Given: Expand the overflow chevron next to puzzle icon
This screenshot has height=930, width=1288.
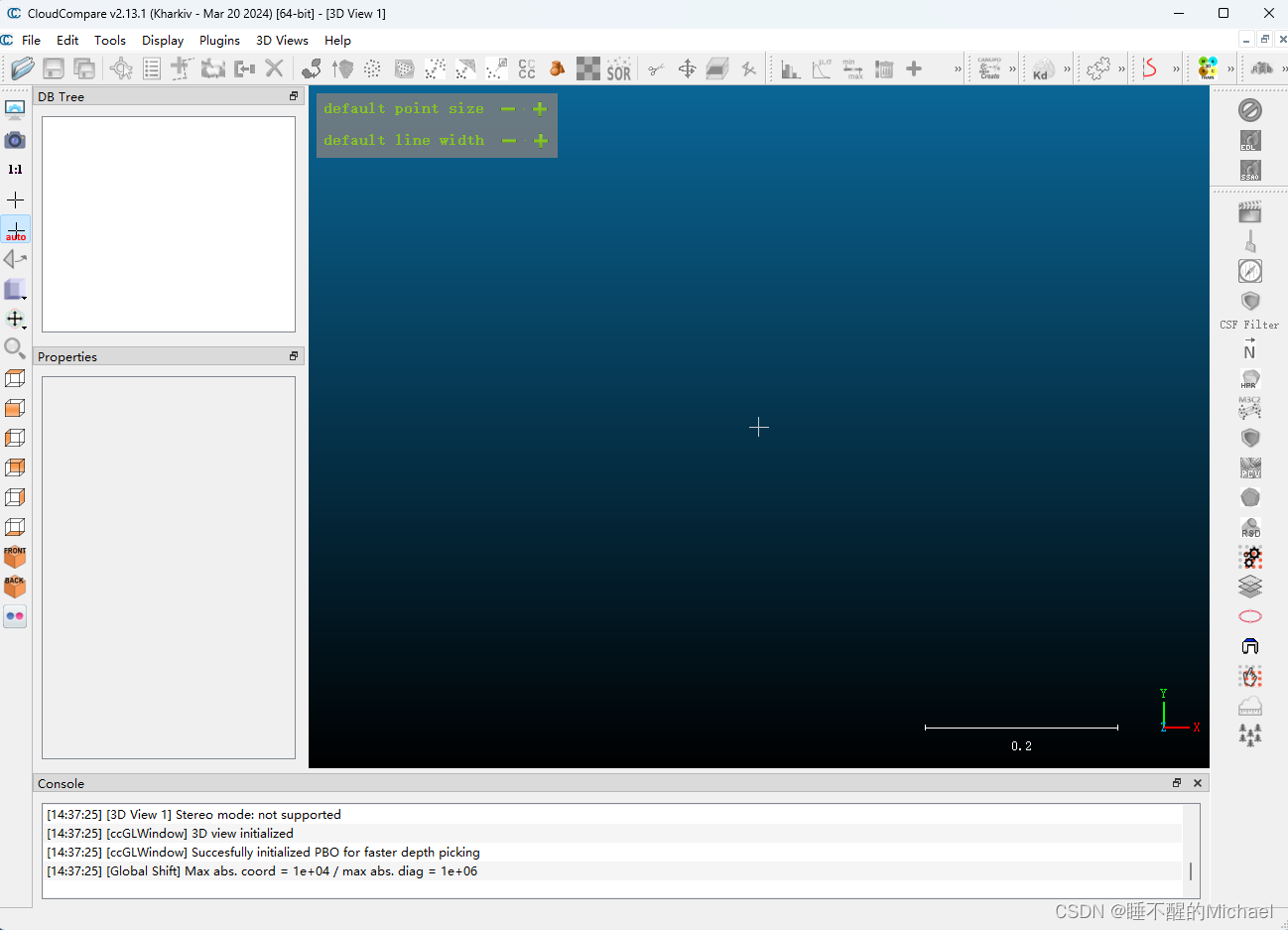Looking at the screenshot, I should pos(1121,69).
